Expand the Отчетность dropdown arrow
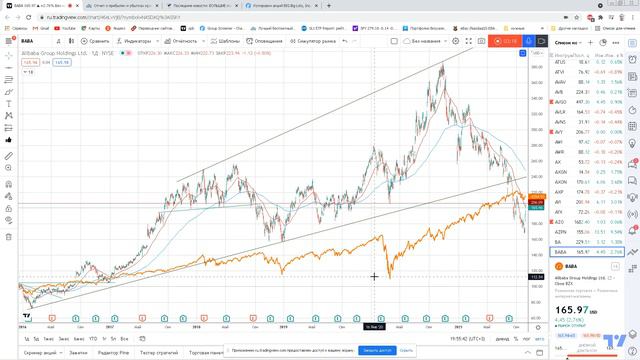 point(203,41)
